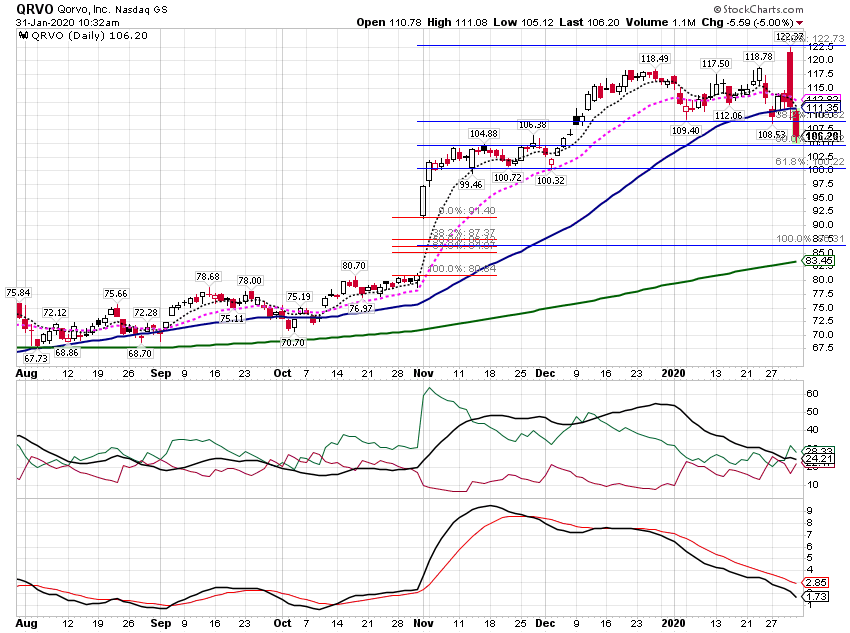Click the 24.21 ADX value tag
The width and height of the screenshot is (850, 633).
(x=819, y=458)
